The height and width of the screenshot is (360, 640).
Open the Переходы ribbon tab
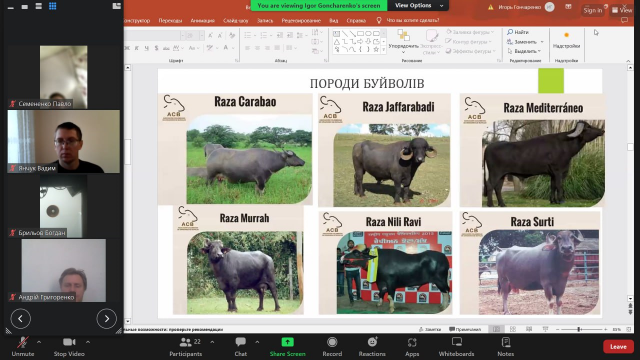(x=170, y=20)
